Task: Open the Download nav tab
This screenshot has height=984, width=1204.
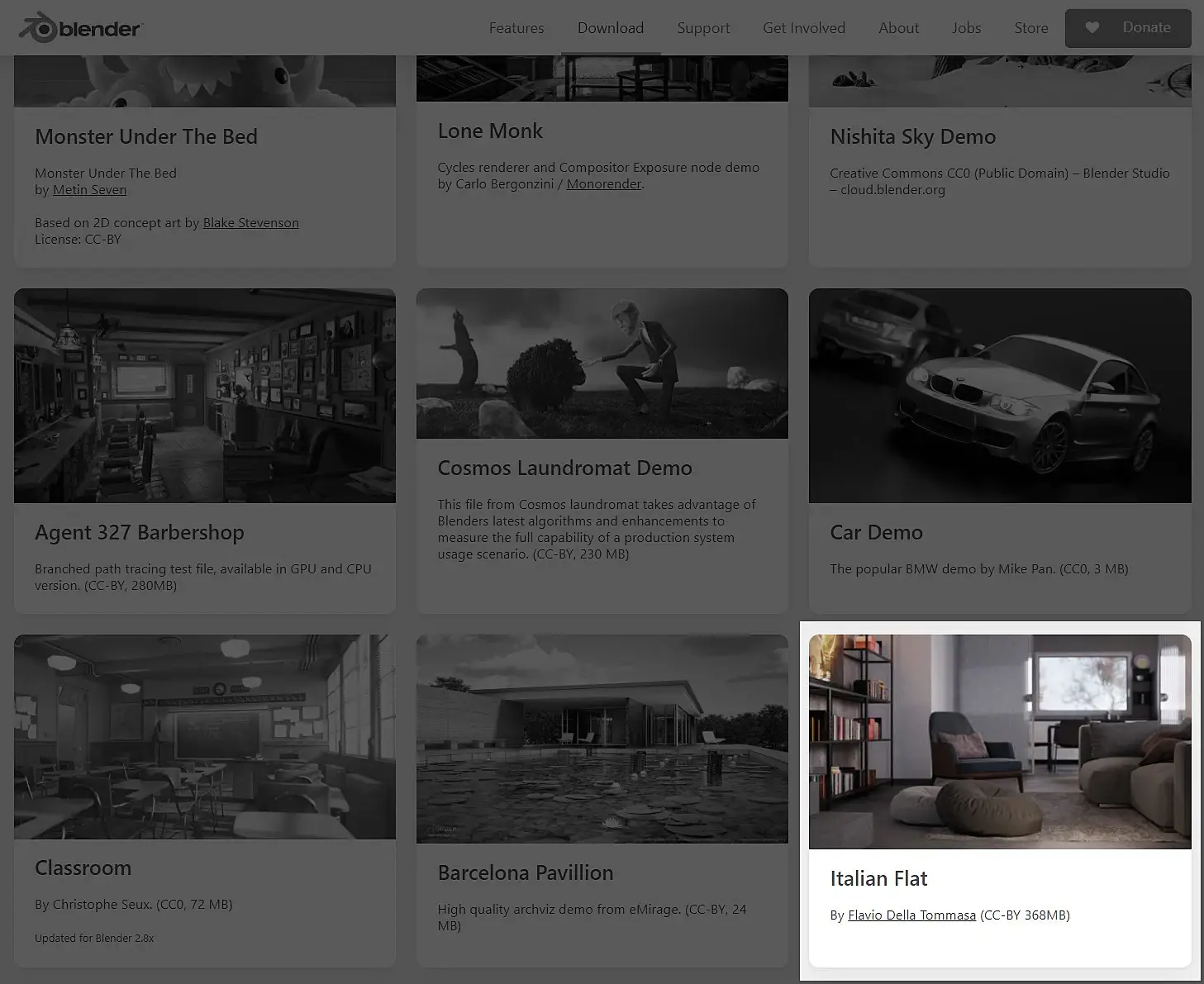Action: click(x=611, y=28)
